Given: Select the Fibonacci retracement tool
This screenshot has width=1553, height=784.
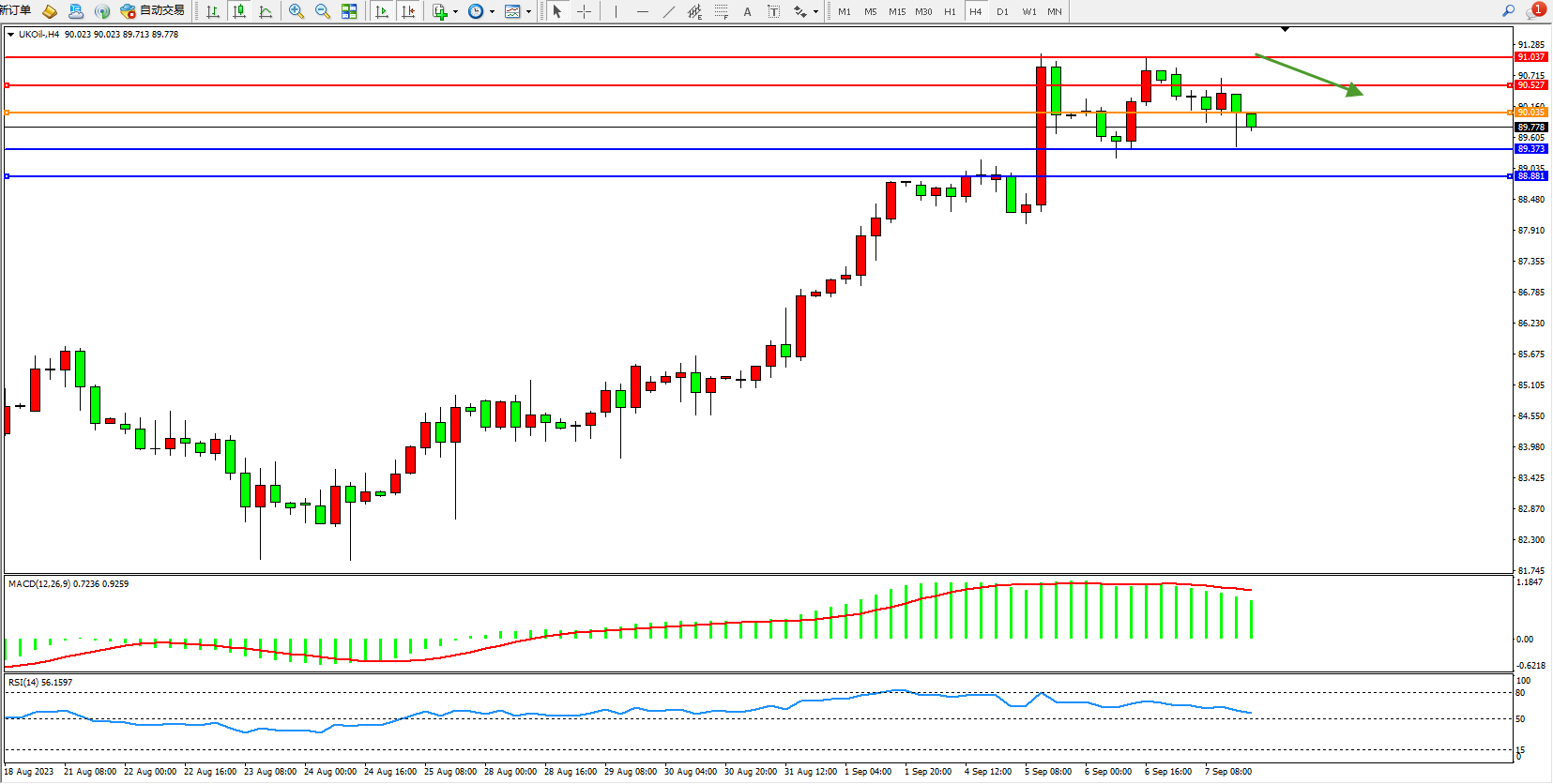Looking at the screenshot, I should click(x=721, y=11).
